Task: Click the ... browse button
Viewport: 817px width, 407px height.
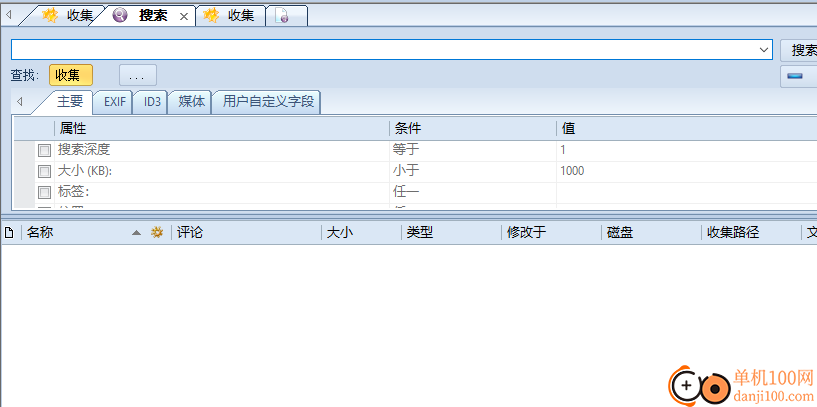Action: [x=138, y=76]
